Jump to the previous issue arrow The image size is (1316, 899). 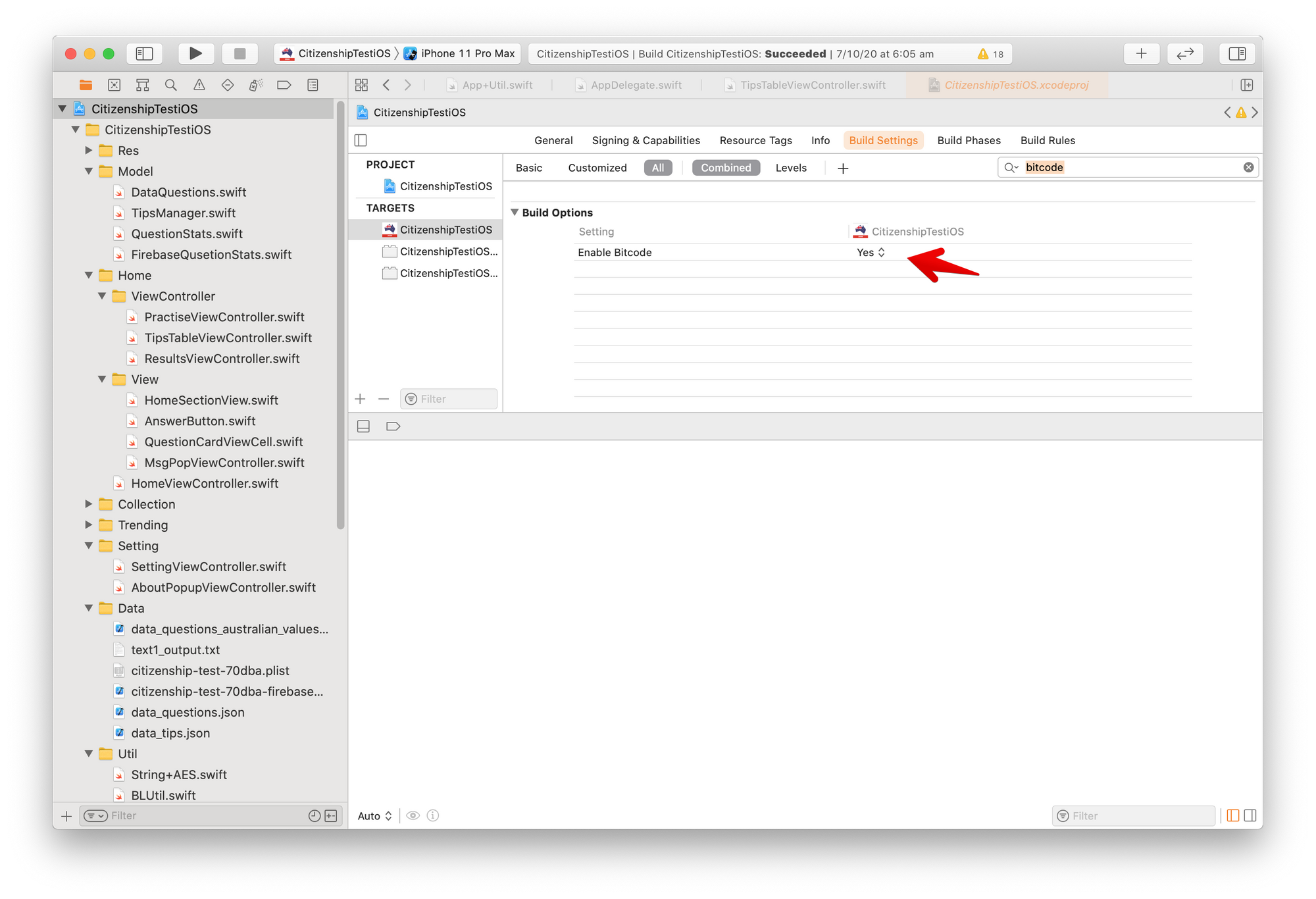pos(1227,113)
